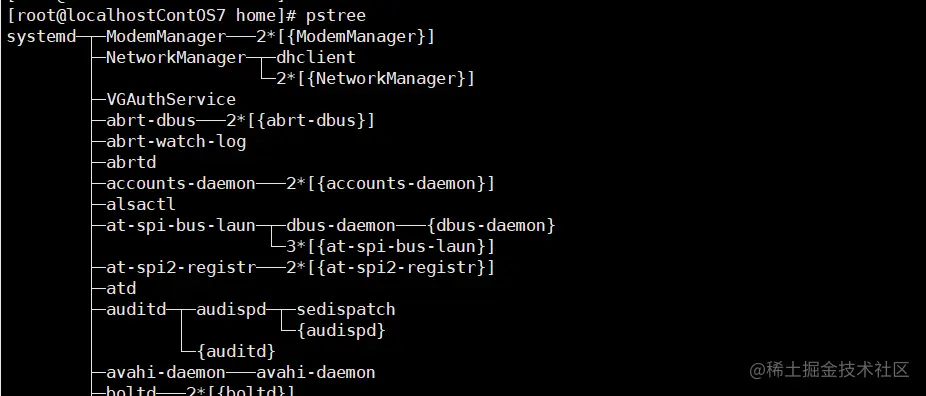Click the ModemManager process entry
The height and width of the screenshot is (396, 926).
(166, 37)
